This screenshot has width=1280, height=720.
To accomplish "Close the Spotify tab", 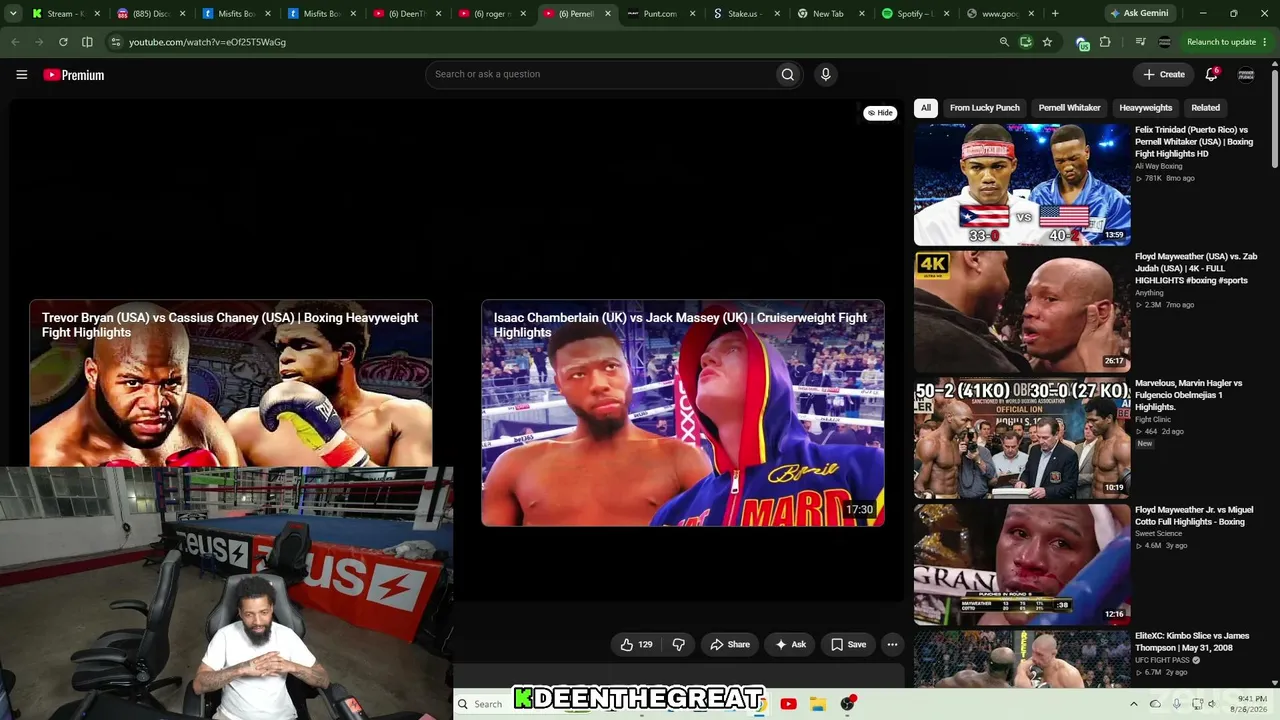I will point(946,14).
